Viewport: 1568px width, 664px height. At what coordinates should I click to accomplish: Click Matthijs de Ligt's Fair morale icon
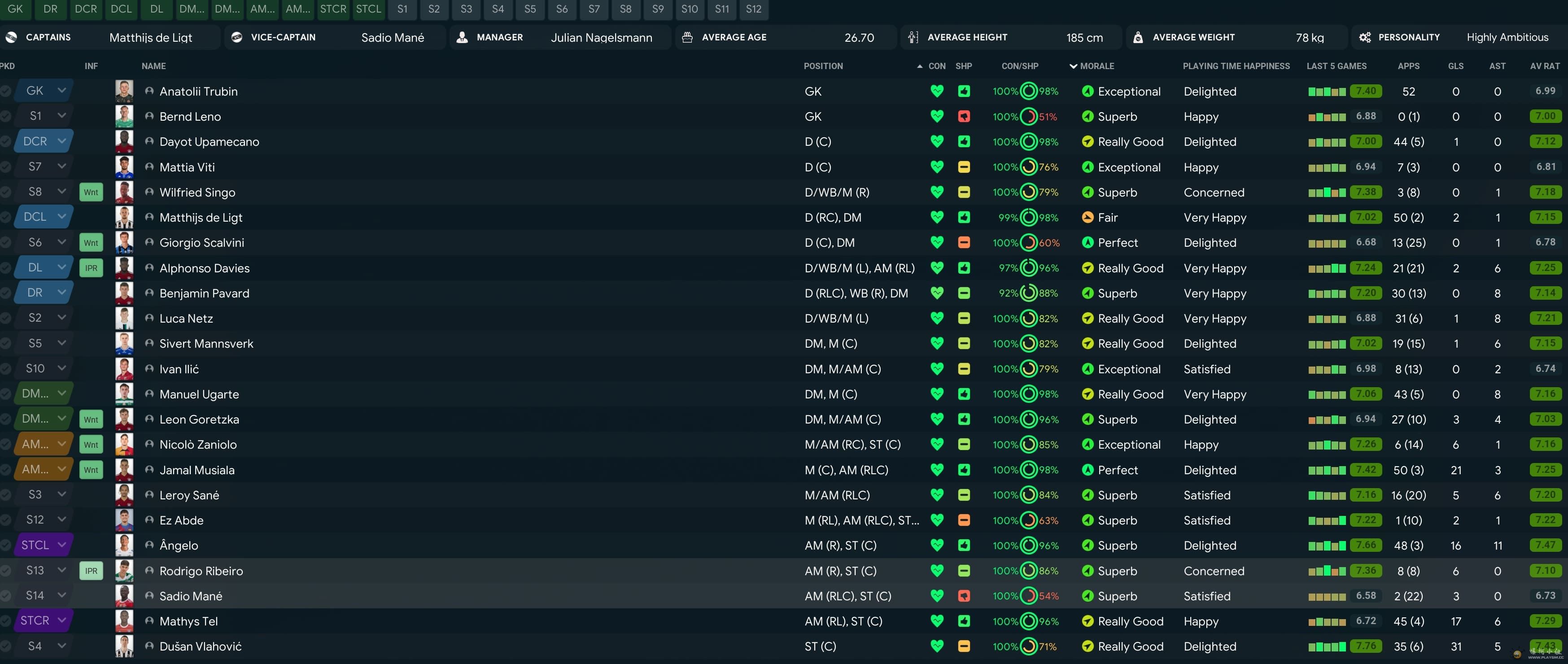click(1088, 217)
